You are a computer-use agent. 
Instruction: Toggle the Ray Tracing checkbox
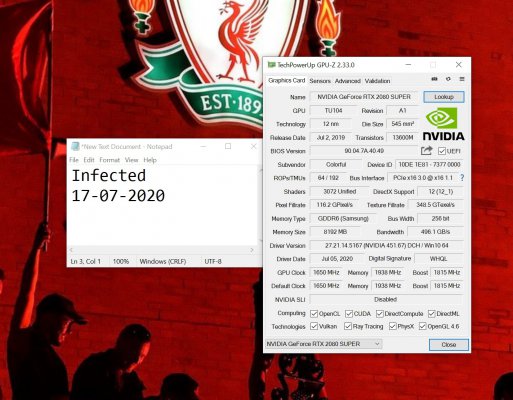(x=348, y=326)
